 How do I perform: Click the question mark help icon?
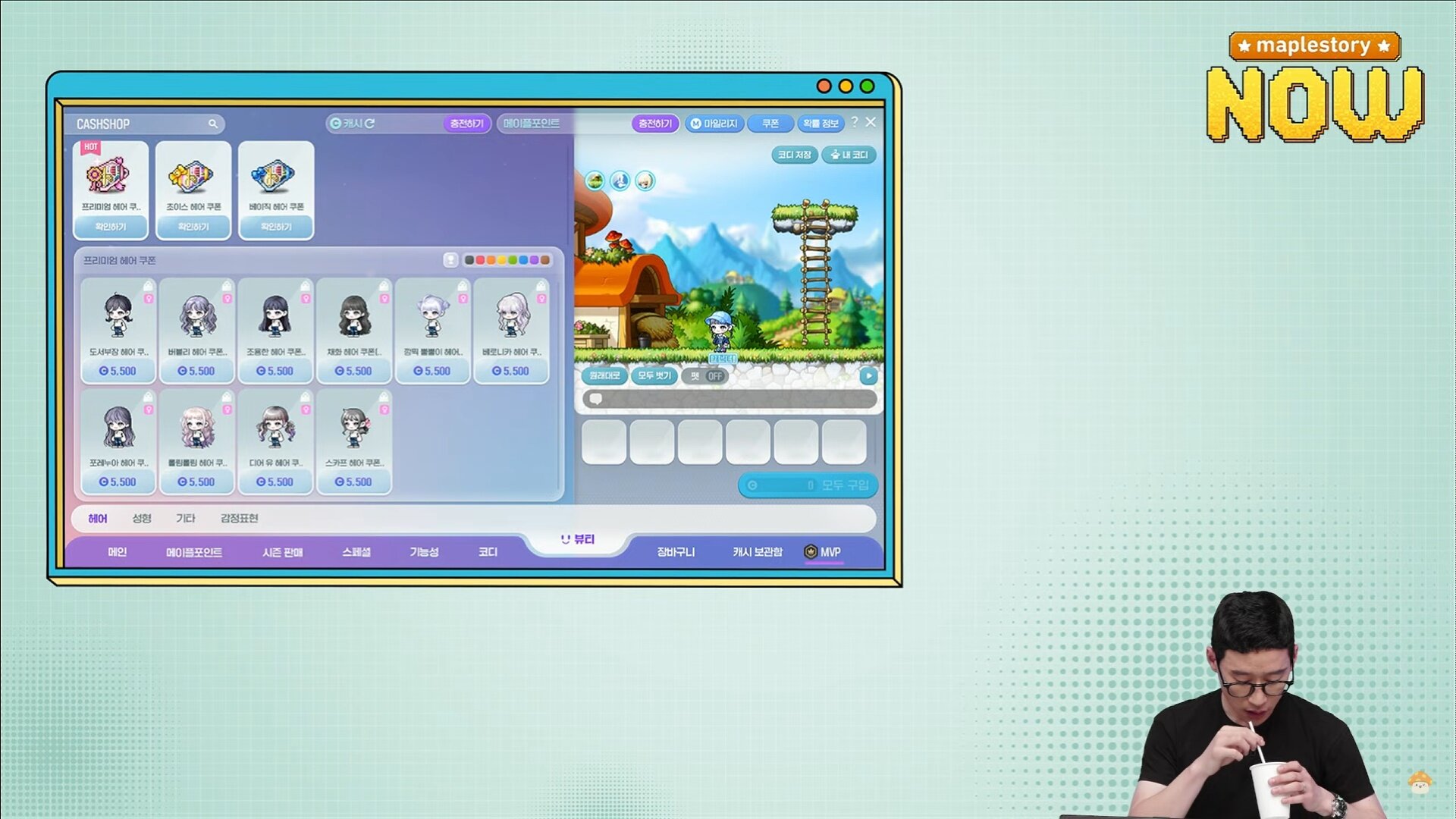pos(855,121)
